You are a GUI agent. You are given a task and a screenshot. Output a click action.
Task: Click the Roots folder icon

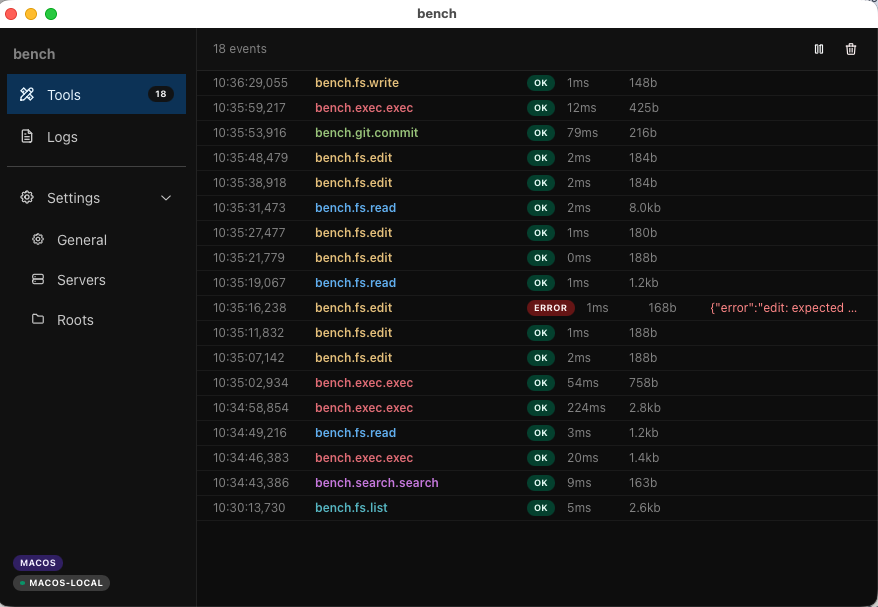[38, 319]
